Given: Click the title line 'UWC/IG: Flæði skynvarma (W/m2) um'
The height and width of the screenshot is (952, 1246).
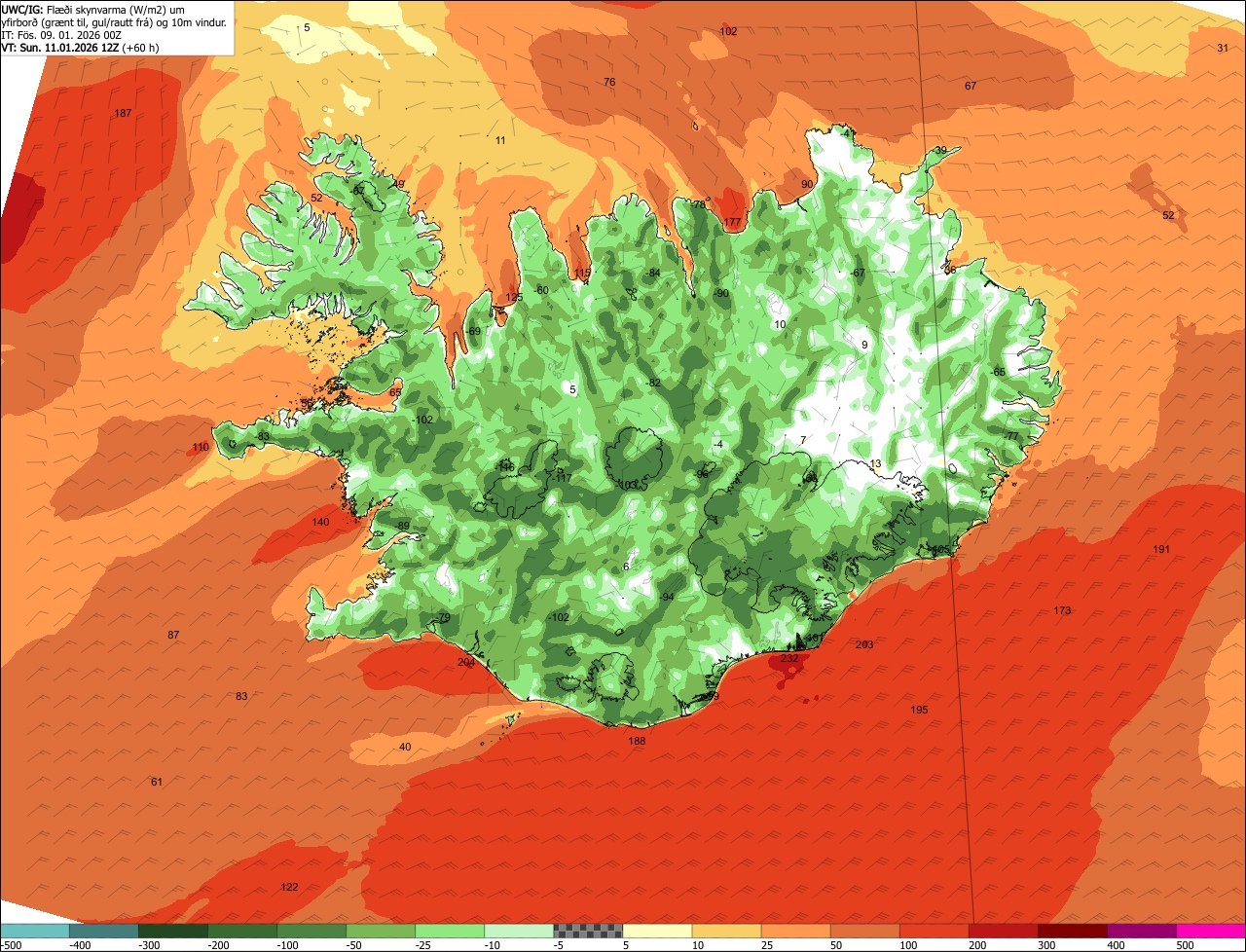Looking at the screenshot, I should pyautogui.click(x=93, y=9).
